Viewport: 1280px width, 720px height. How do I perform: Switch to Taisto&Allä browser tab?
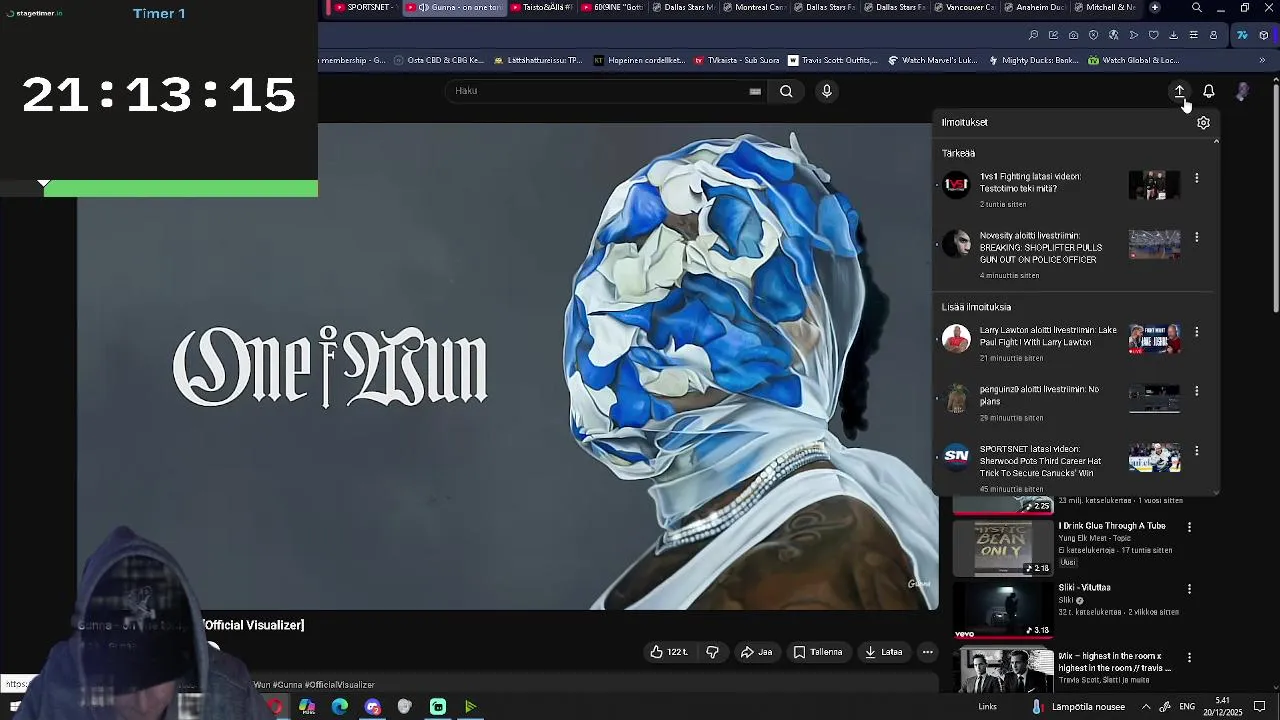tap(540, 7)
